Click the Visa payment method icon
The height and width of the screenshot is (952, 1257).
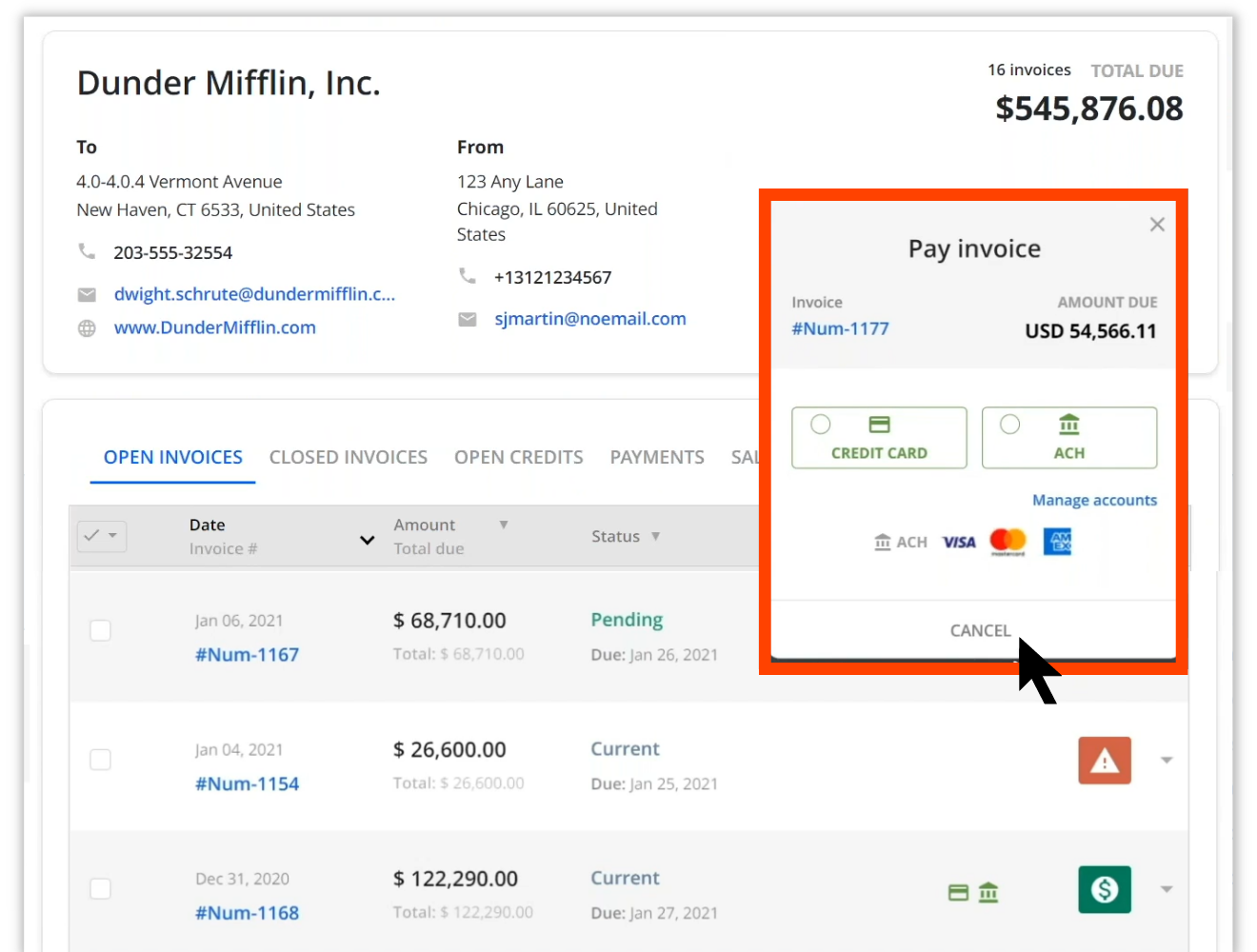pos(959,541)
